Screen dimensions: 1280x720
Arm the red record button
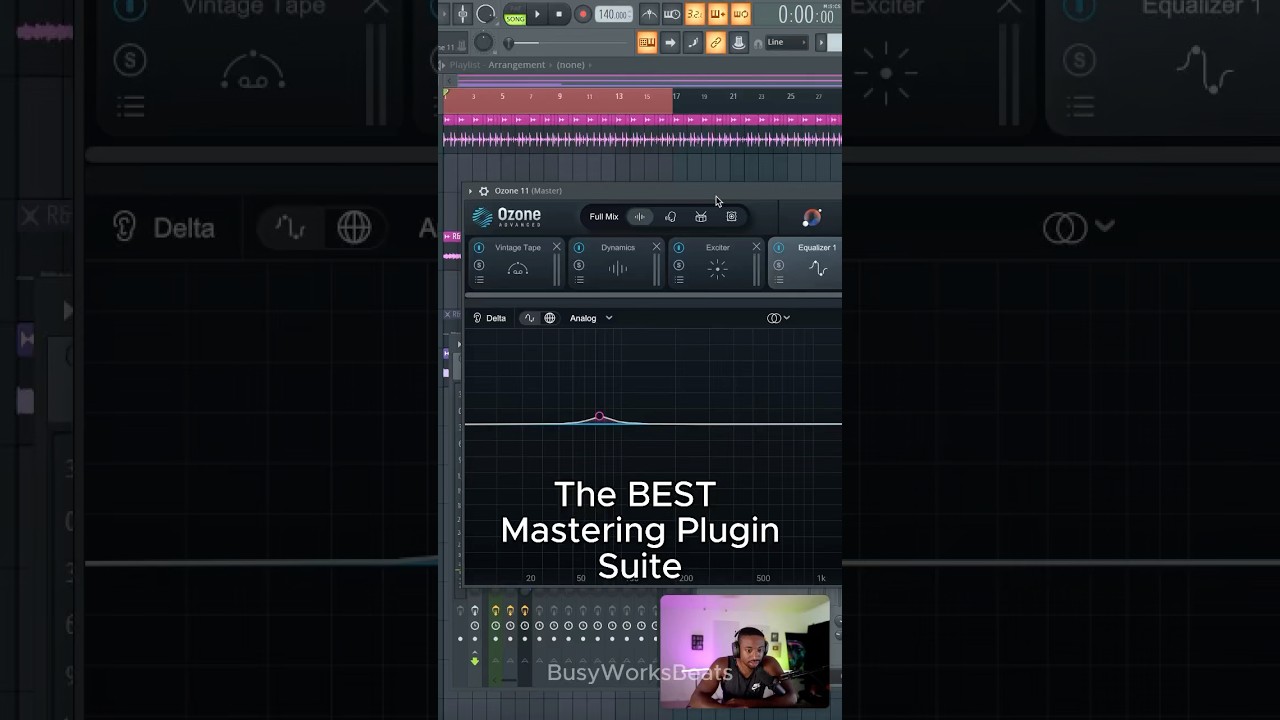tap(582, 14)
